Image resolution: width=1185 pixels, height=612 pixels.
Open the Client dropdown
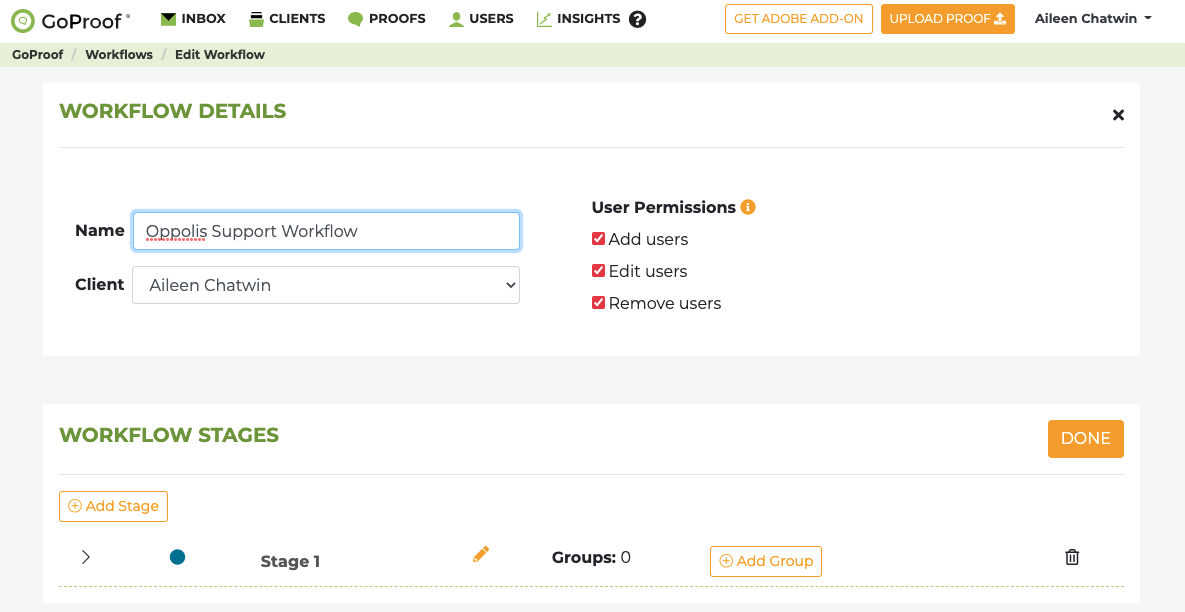(x=326, y=285)
